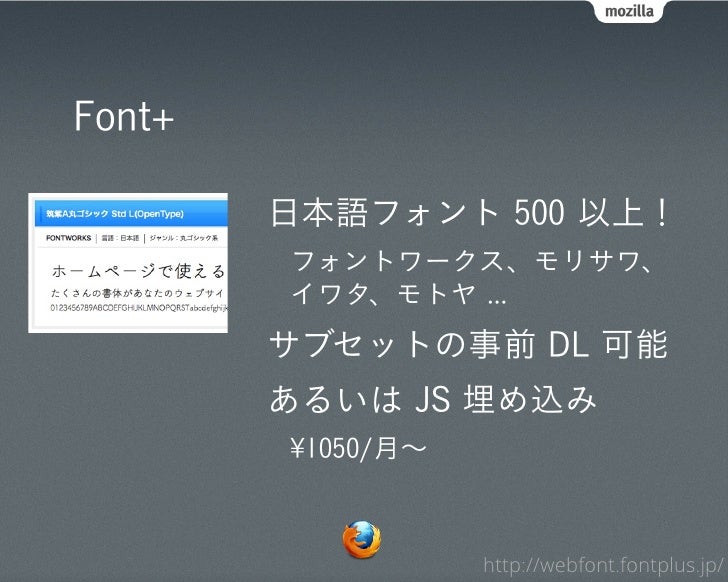
Task: Select the line "フォントワークス、モリサワ、"
Action: [x=473, y=261]
